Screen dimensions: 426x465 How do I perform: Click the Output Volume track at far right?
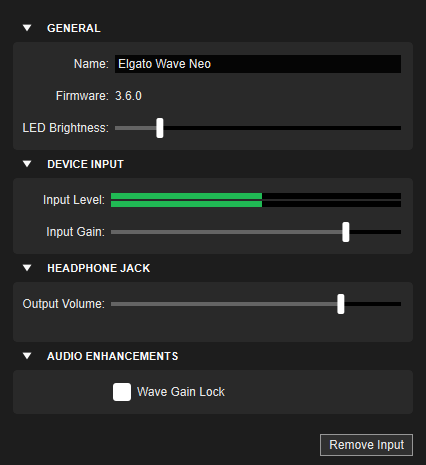(398, 304)
